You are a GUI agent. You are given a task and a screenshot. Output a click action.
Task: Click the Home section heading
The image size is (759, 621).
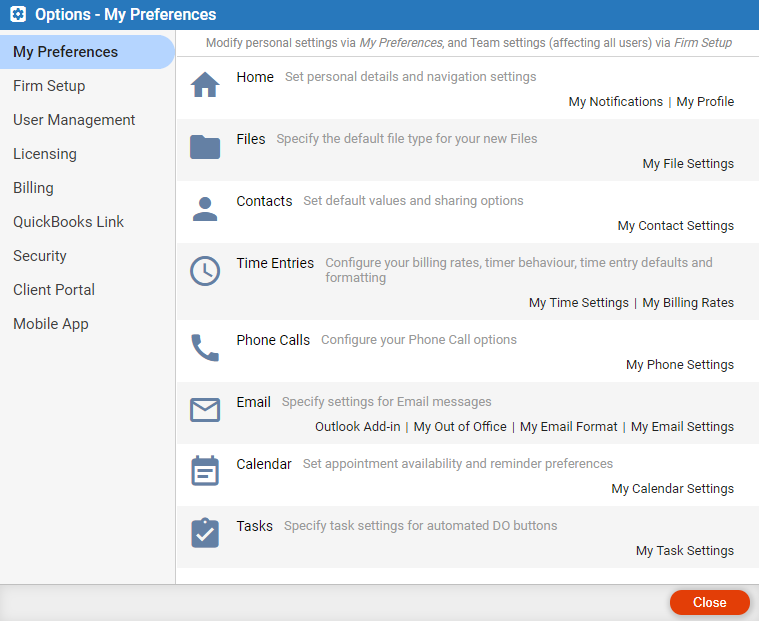[x=255, y=77]
